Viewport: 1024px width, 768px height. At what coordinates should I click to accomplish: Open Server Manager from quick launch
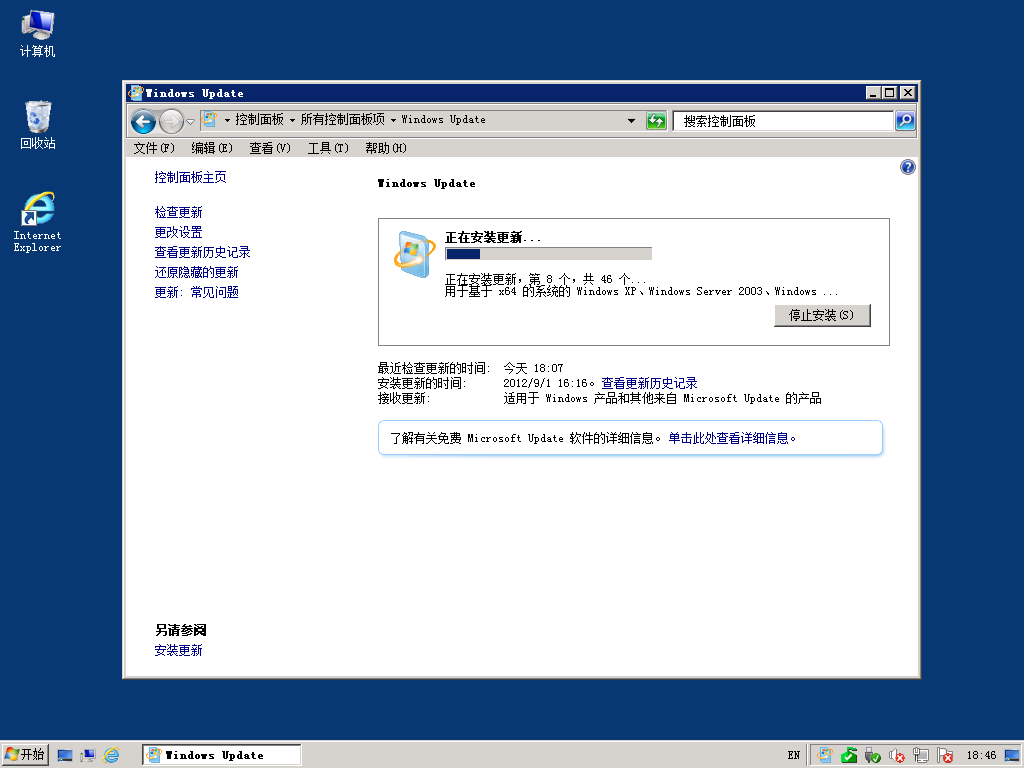pos(88,756)
